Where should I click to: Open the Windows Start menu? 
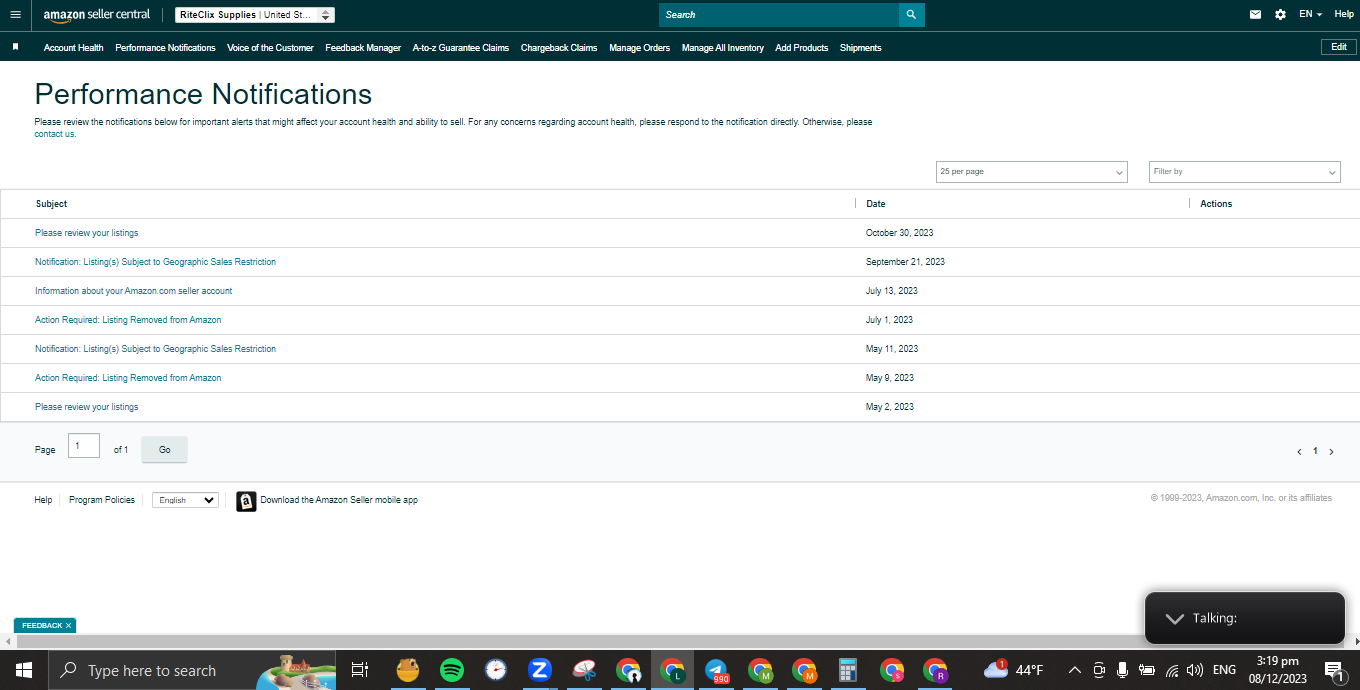tap(23, 670)
